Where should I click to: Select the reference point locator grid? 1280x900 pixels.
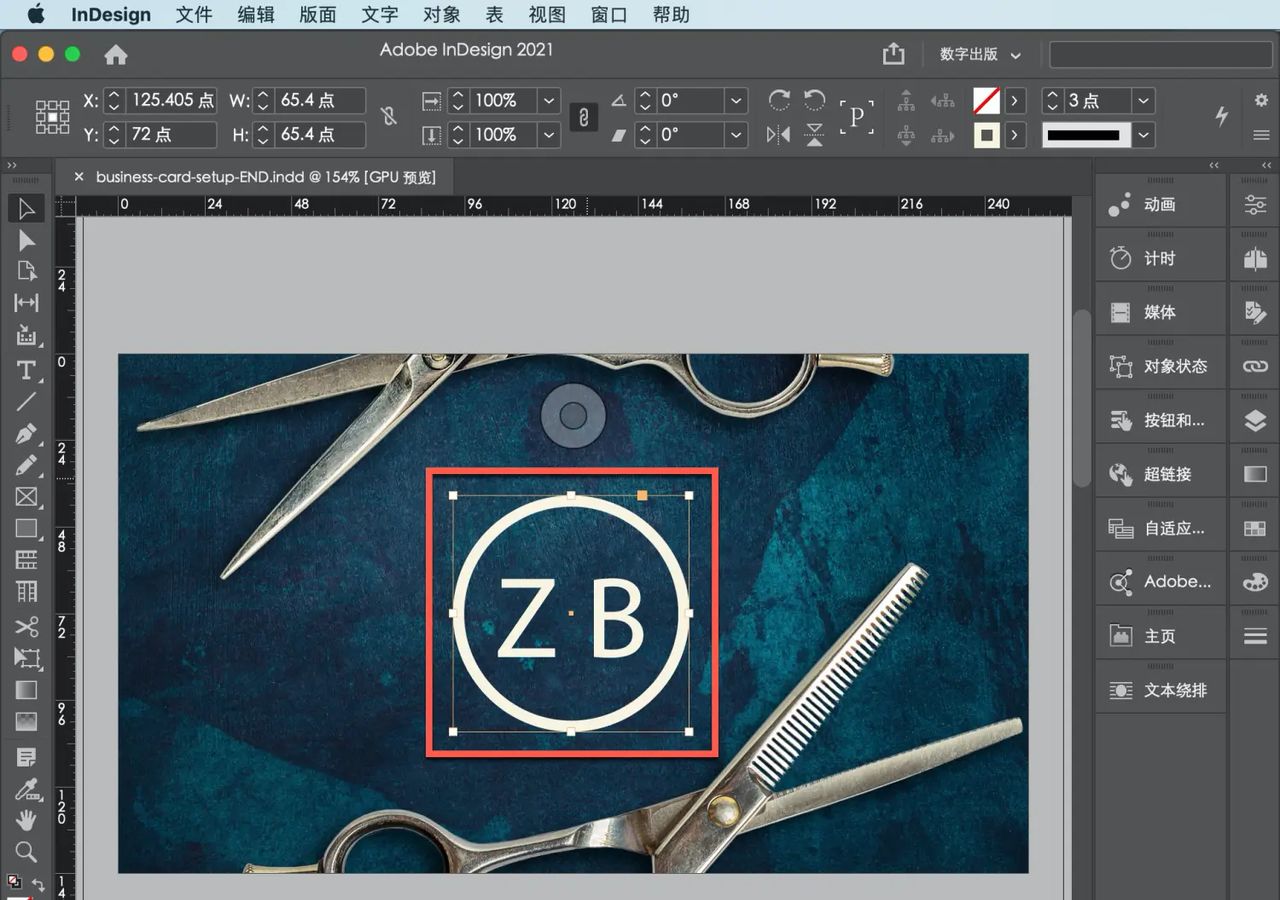[x=52, y=117]
